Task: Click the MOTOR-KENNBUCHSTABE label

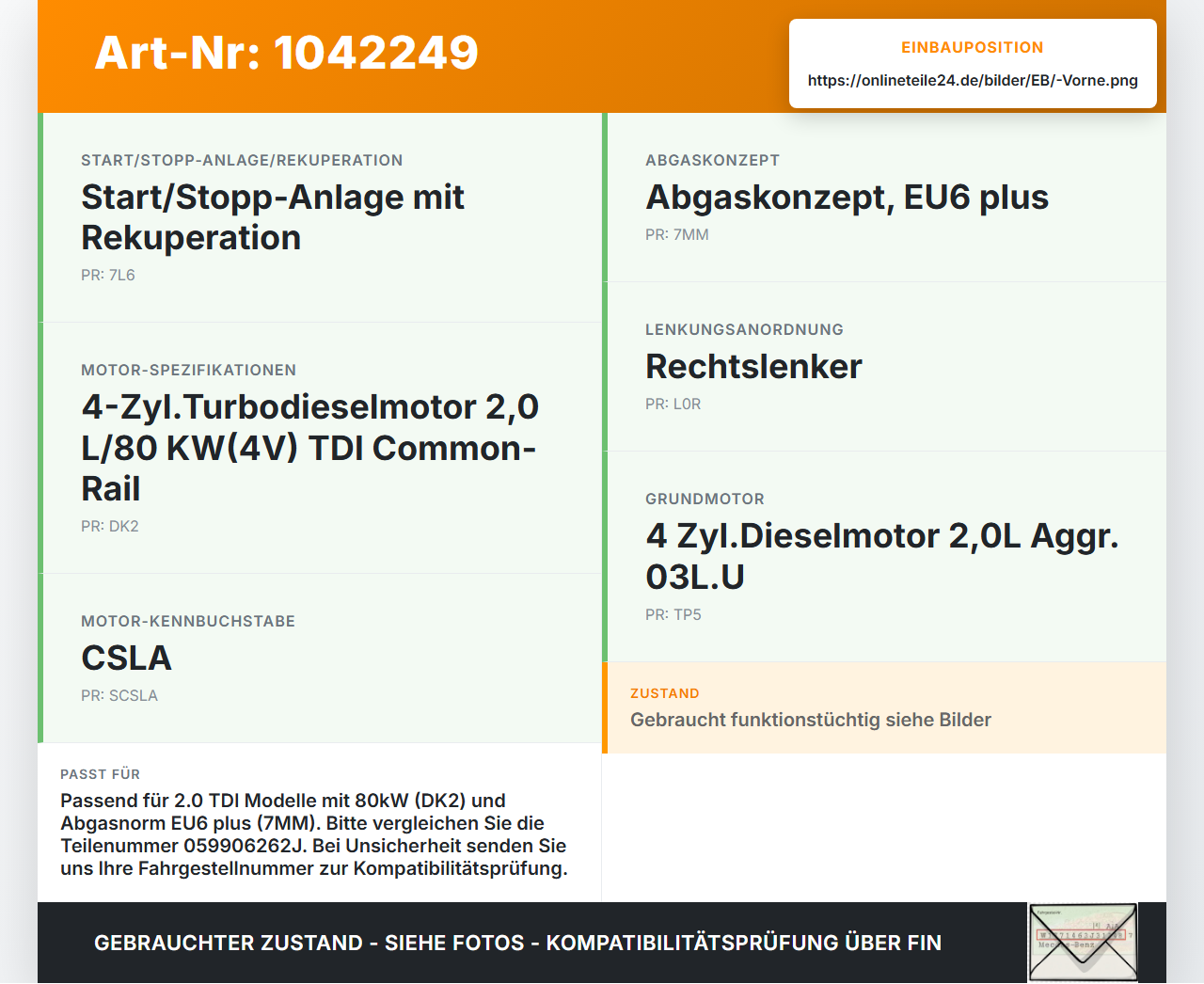Action: point(188,621)
